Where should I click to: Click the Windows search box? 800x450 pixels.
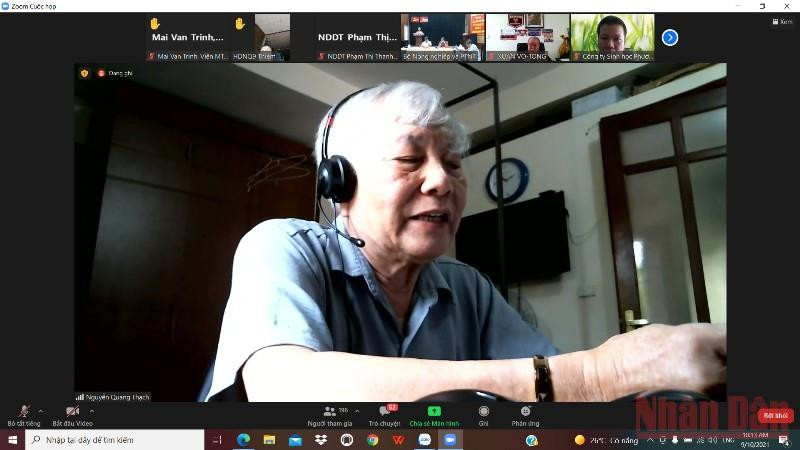click(x=114, y=440)
